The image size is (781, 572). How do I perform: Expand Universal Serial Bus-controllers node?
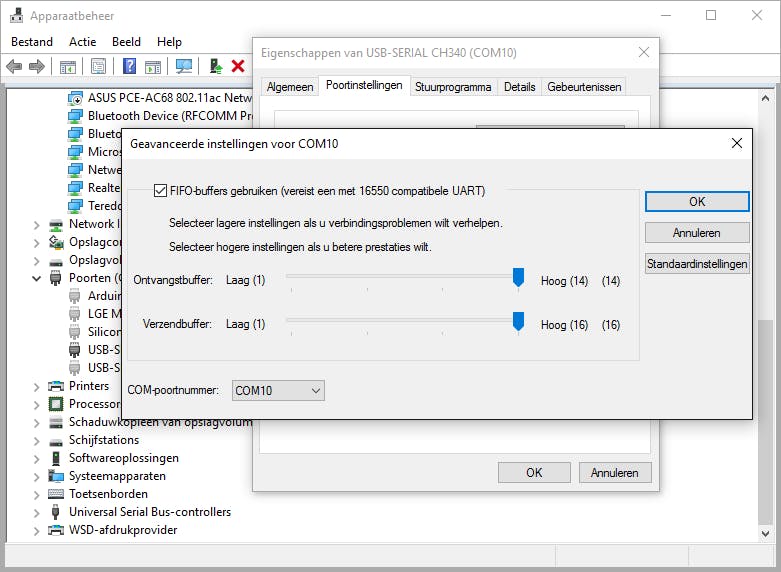36,513
